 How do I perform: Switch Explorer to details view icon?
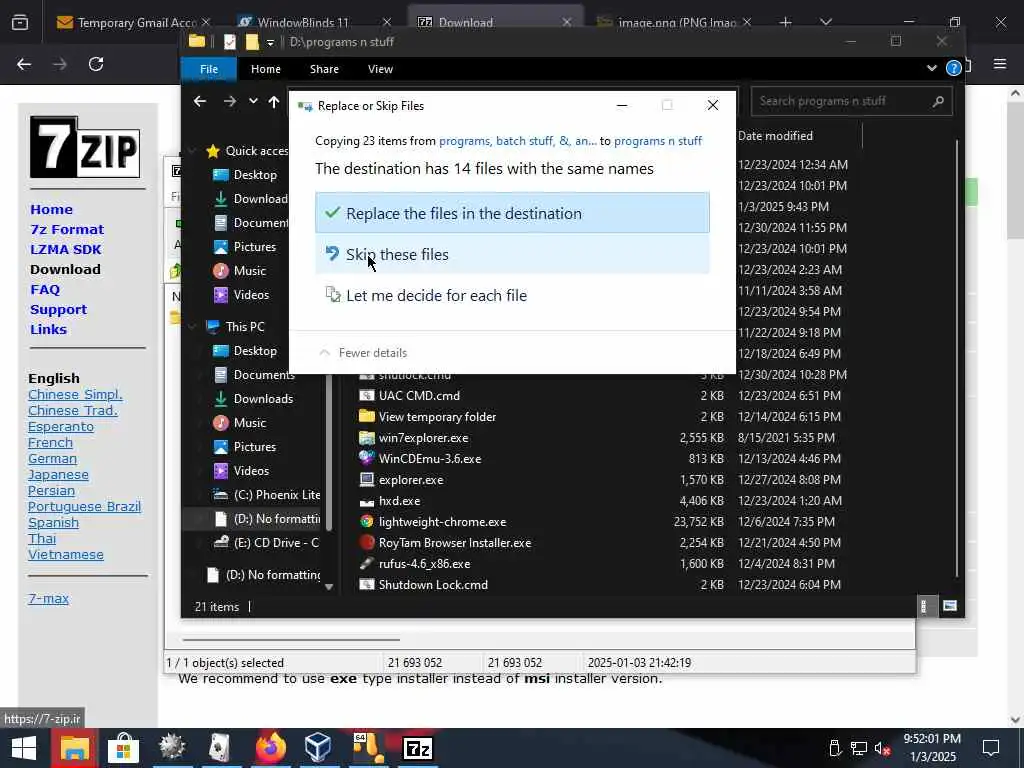[x=923, y=606]
